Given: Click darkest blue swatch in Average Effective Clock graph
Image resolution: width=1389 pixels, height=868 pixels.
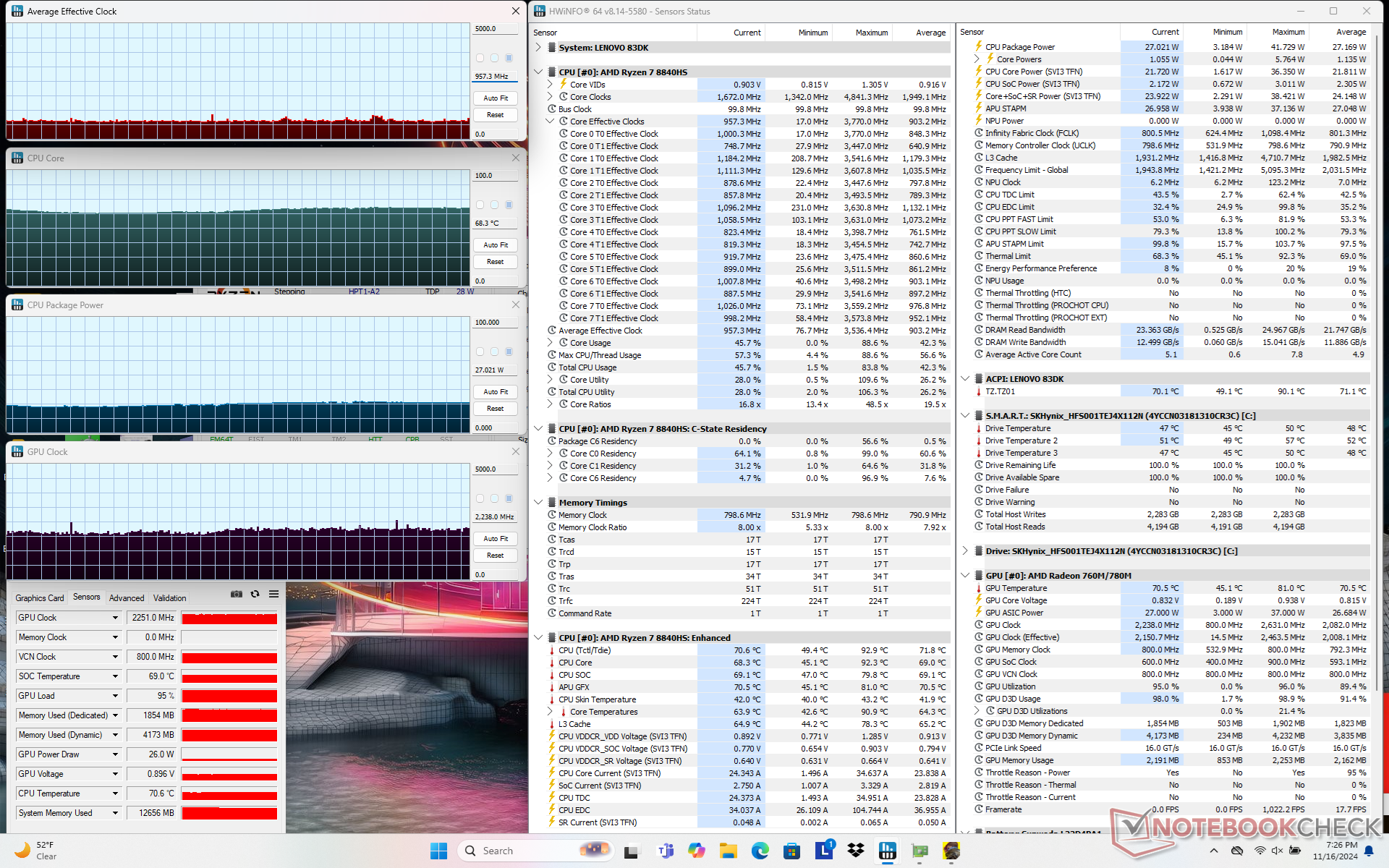Looking at the screenshot, I should (x=509, y=58).
